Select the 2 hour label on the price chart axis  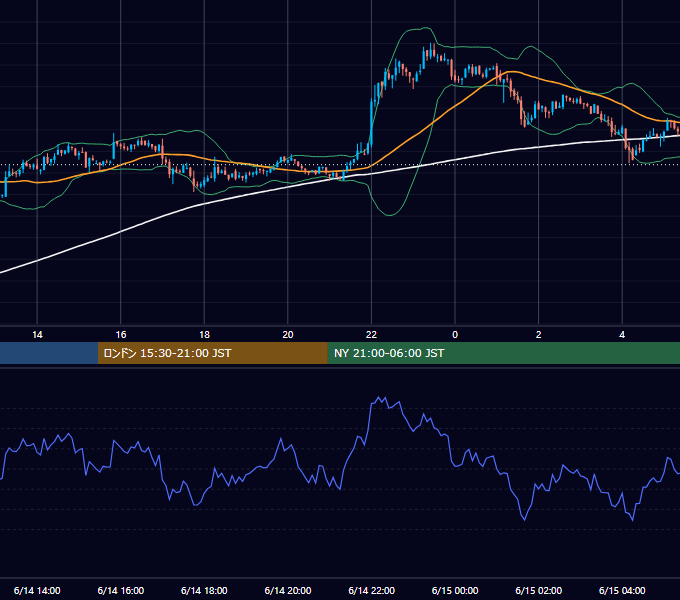[539, 335]
